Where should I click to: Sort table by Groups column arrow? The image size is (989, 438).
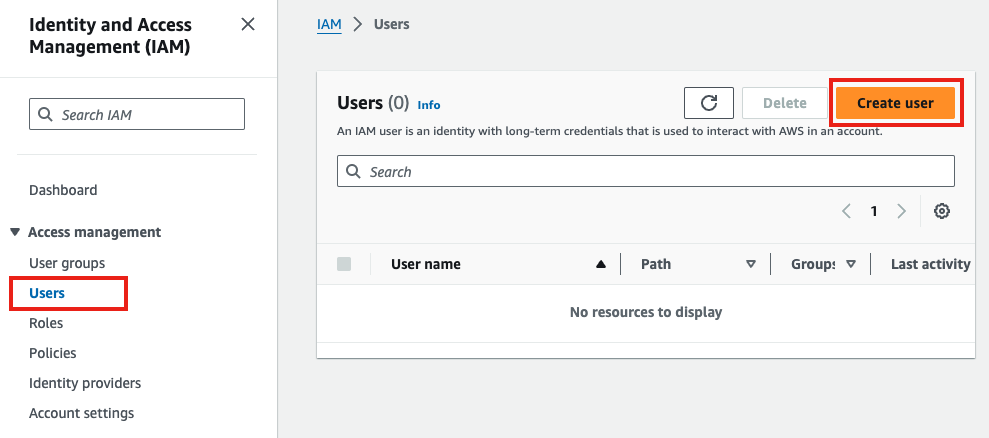(x=851, y=264)
